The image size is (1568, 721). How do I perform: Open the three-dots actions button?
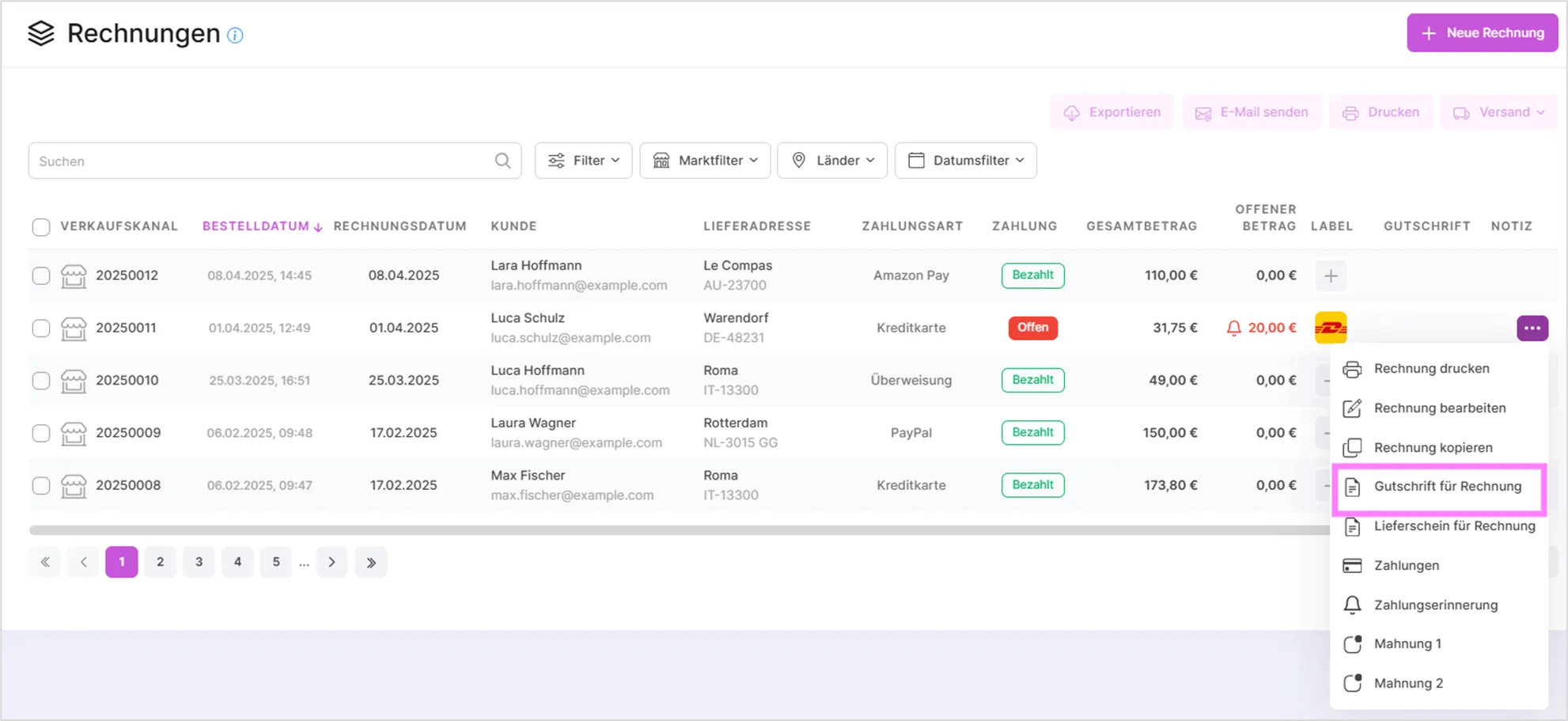click(x=1532, y=328)
